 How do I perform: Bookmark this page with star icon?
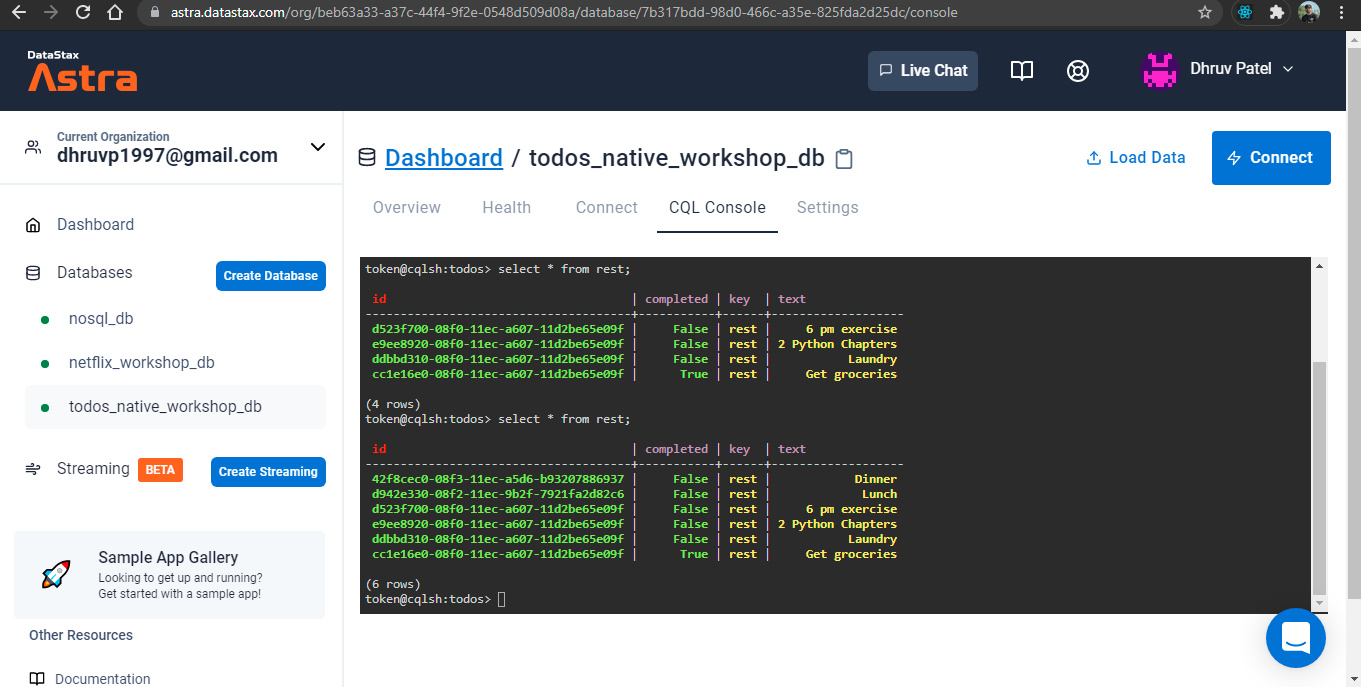[x=1205, y=13]
